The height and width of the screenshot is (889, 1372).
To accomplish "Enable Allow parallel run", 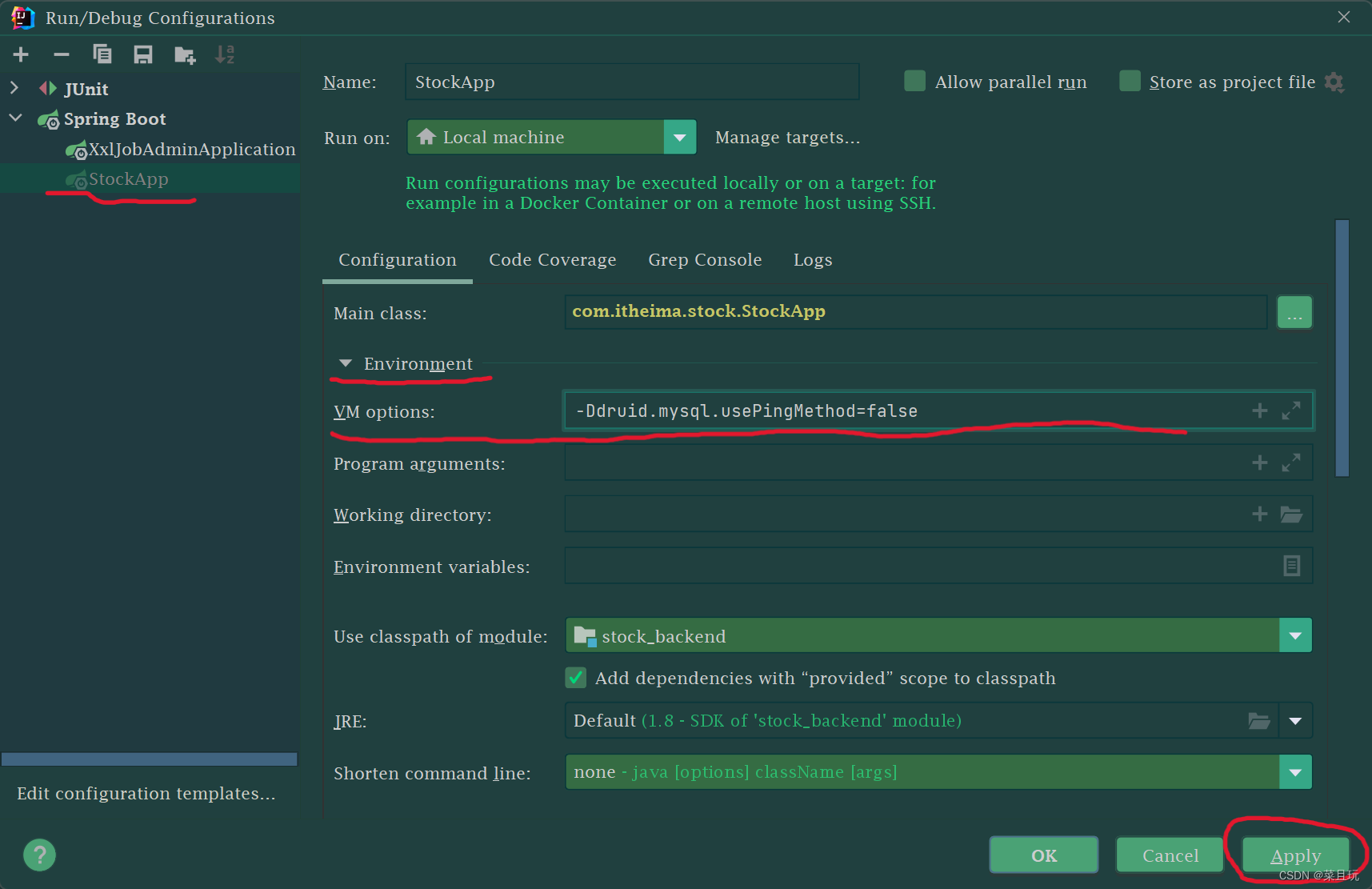I will pyautogui.click(x=914, y=81).
